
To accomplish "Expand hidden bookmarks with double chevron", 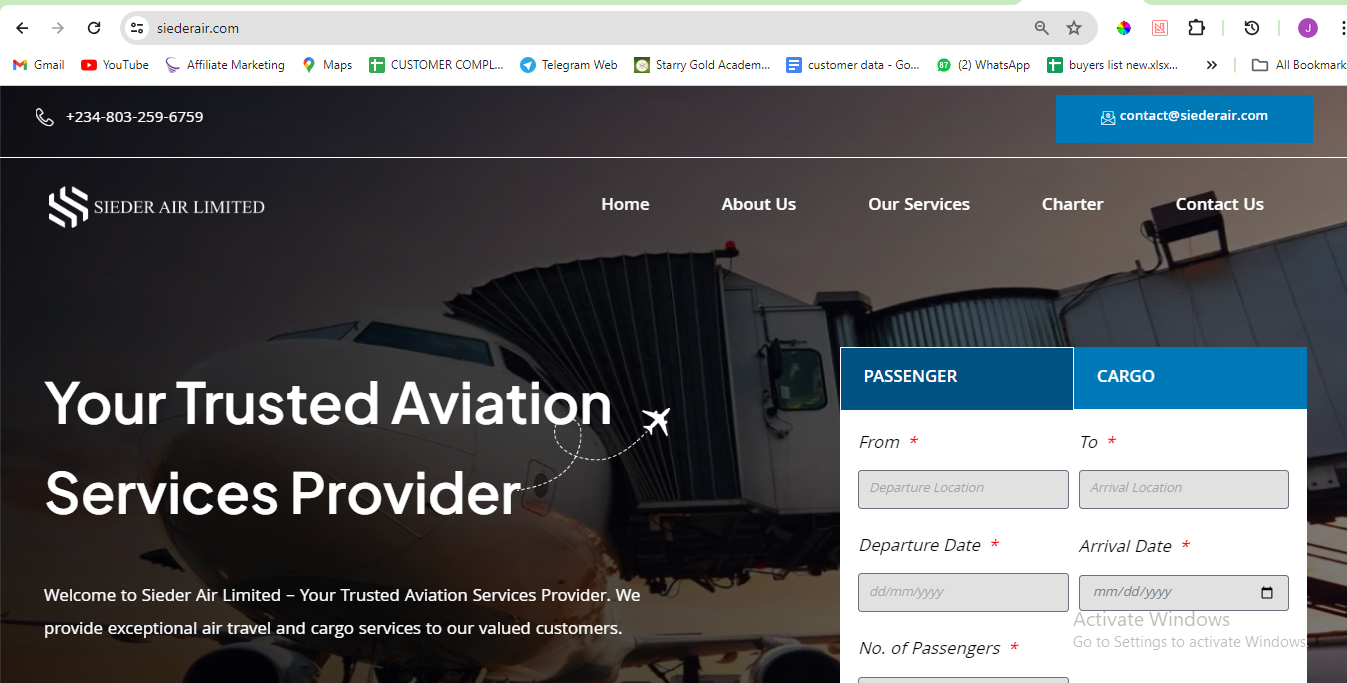I will (x=1211, y=65).
